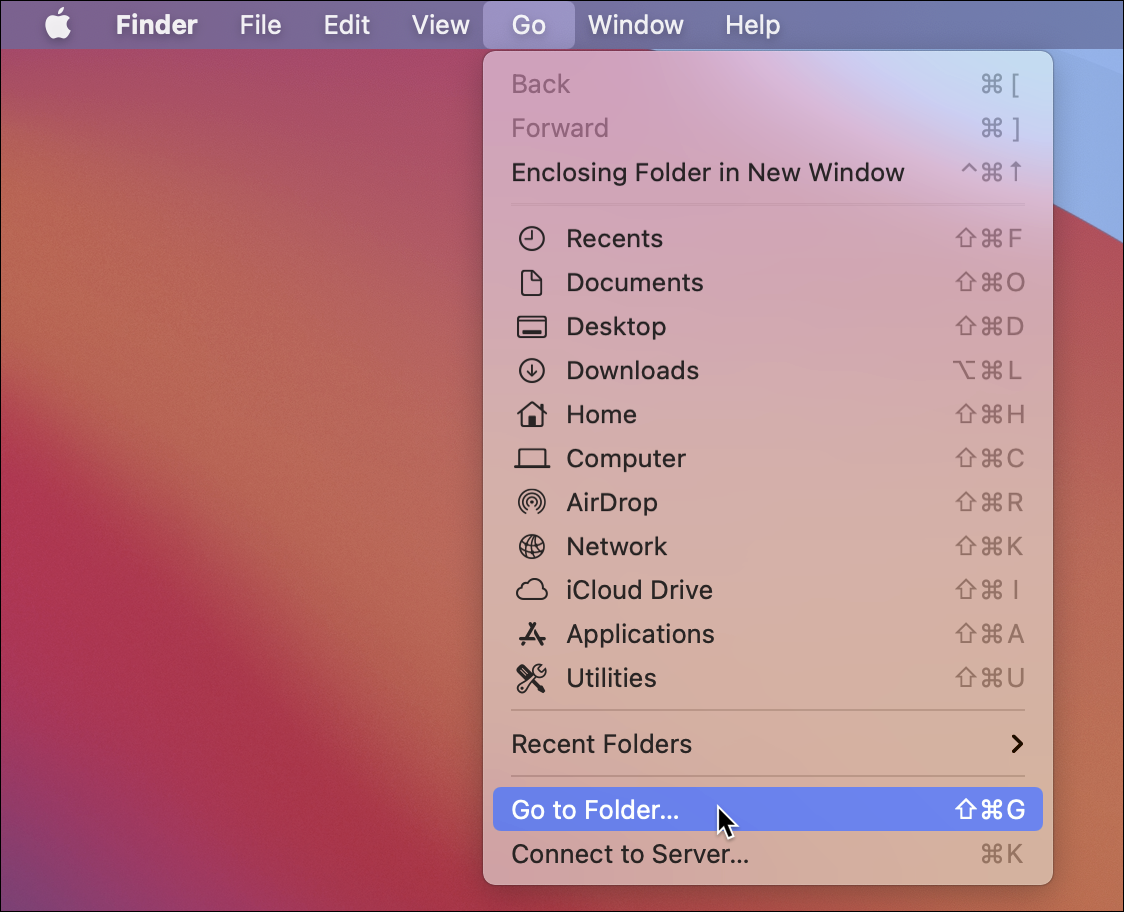Click the Desktop icon in Go menu
The image size is (1124, 912).
[x=532, y=327]
